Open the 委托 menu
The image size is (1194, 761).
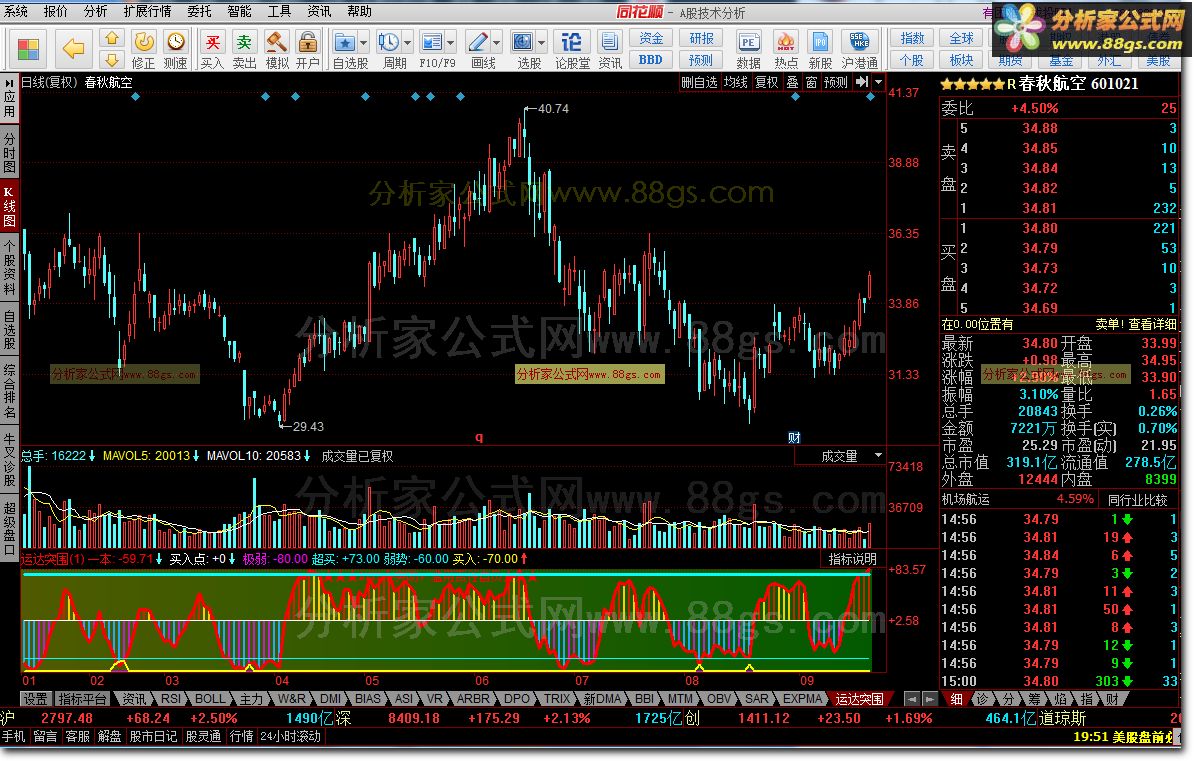point(200,11)
